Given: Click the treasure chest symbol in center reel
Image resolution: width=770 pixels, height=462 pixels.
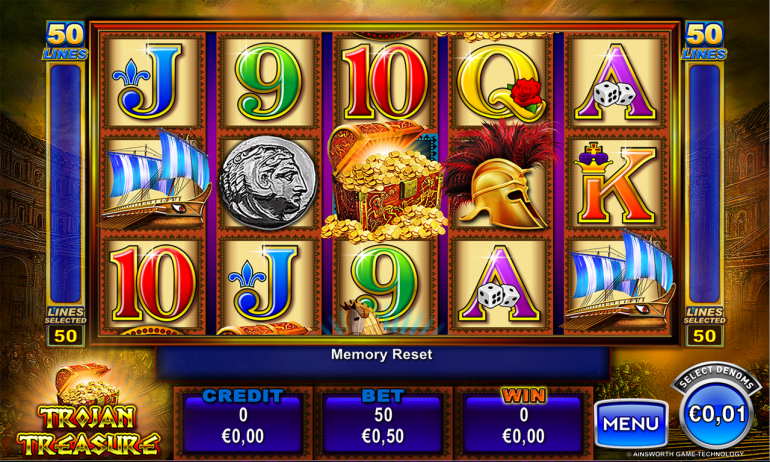Looking at the screenshot, I should 384,182.
